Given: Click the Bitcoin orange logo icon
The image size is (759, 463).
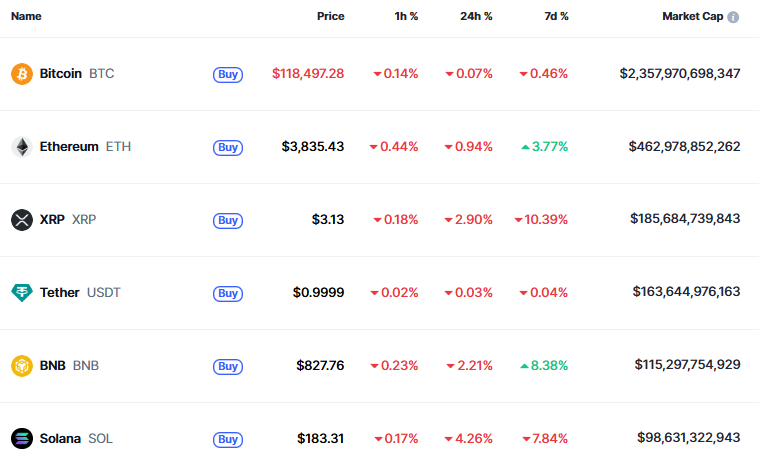Looking at the screenshot, I should [x=22, y=74].
